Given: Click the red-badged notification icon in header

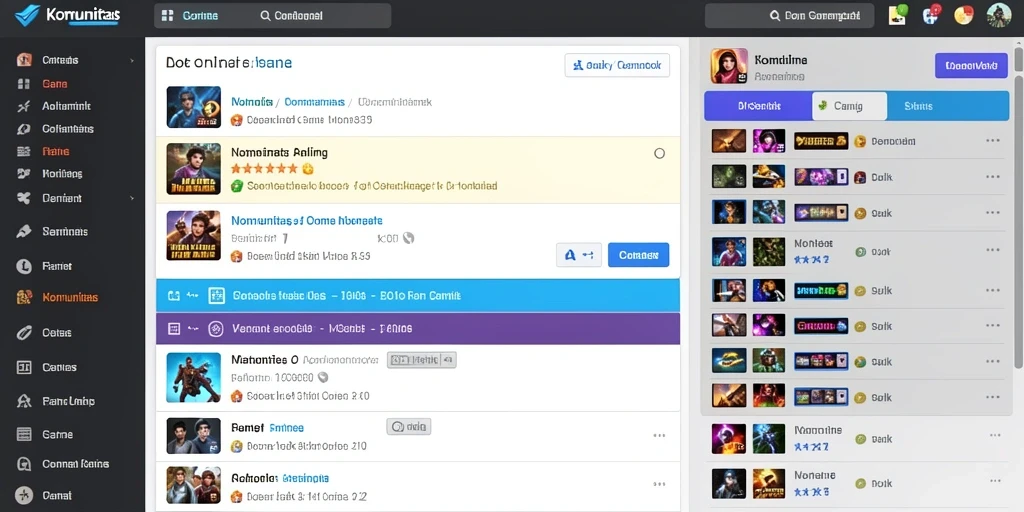Looking at the screenshot, I should click(931, 14).
